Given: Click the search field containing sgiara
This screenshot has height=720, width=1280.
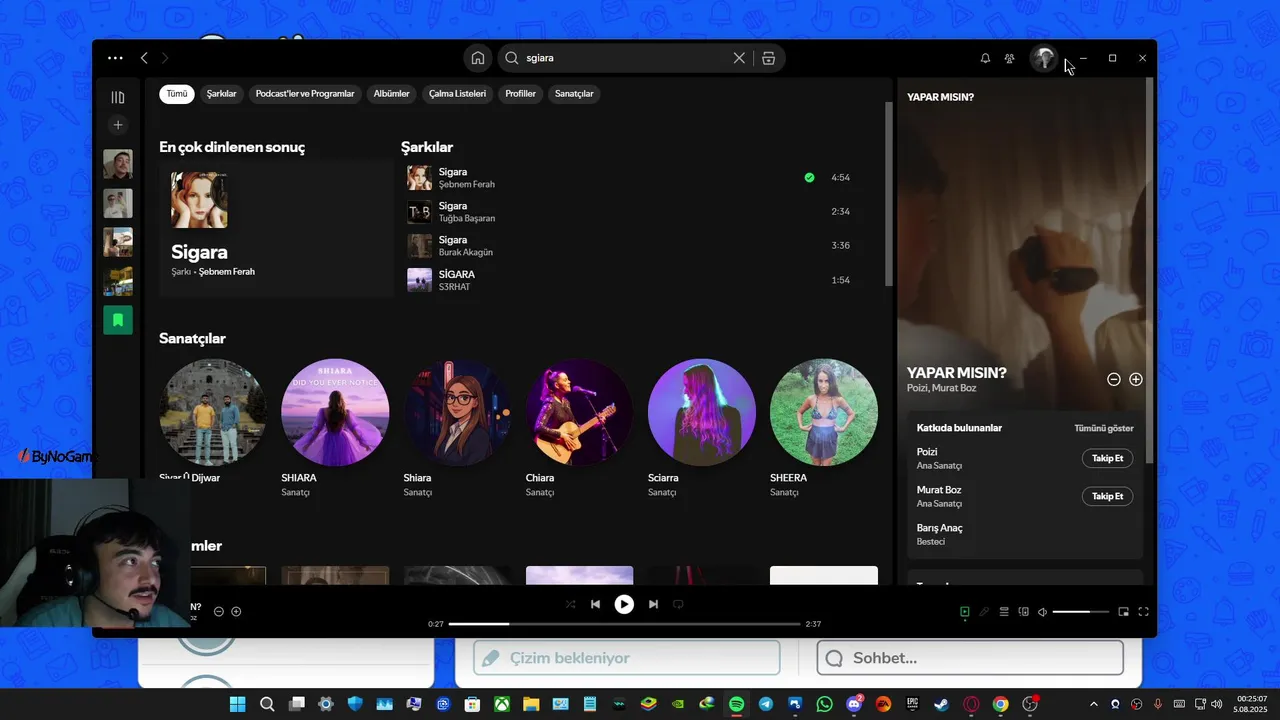Looking at the screenshot, I should click(625, 58).
